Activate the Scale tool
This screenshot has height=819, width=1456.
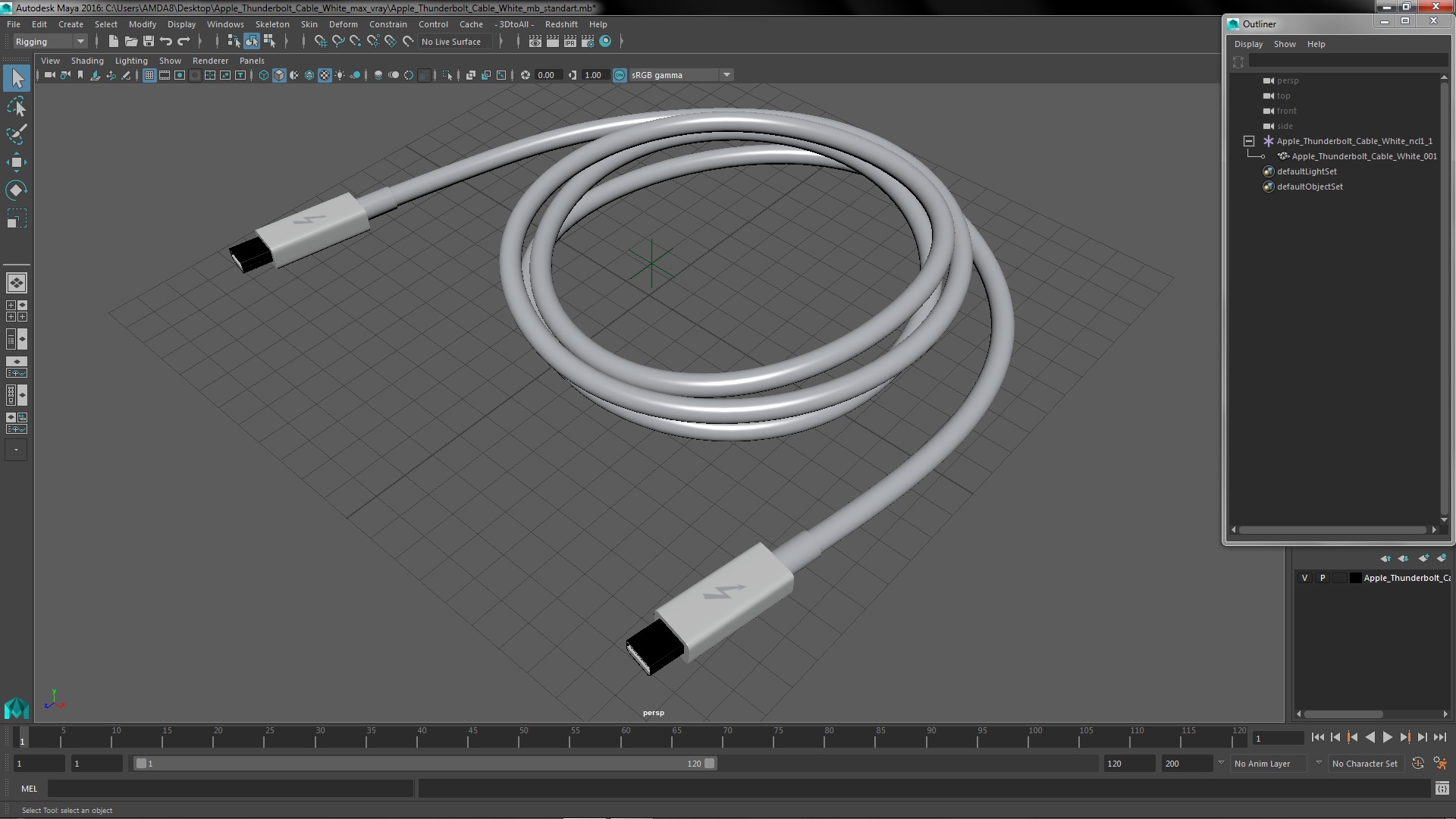point(16,219)
